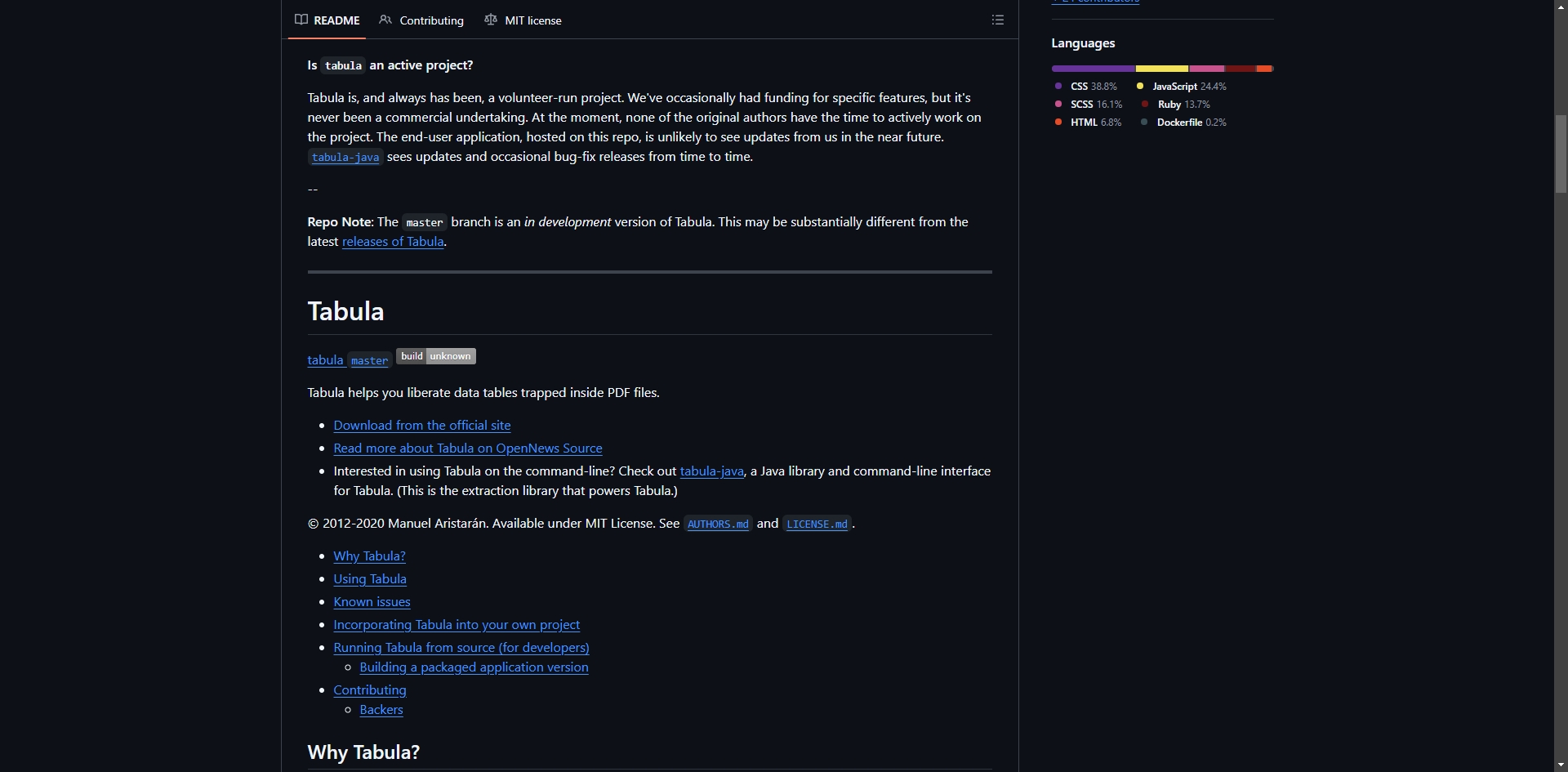Select SCSS 16.1% language entry
Screen dimensions: 1568x772
coord(1088,105)
